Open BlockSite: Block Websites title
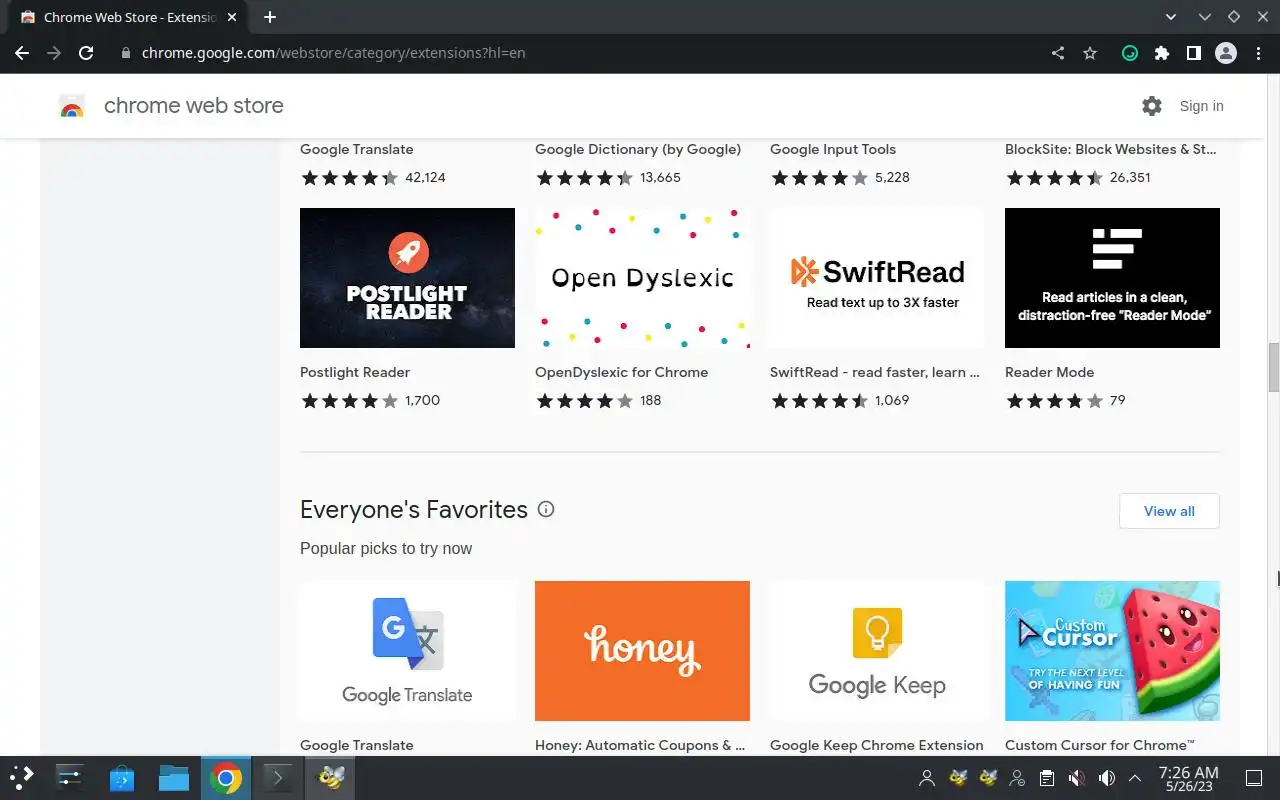1280x800 pixels. [1111, 149]
